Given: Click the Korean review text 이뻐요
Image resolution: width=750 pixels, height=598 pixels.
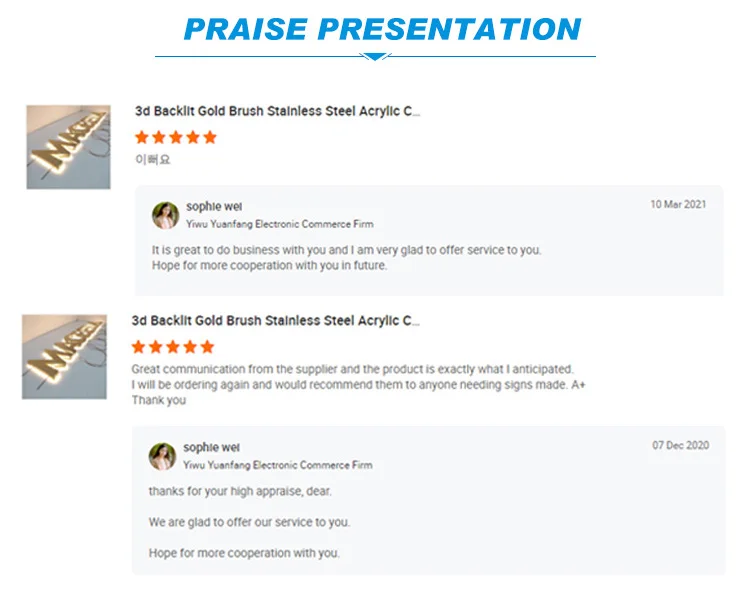Looking at the screenshot, I should pos(153,159).
